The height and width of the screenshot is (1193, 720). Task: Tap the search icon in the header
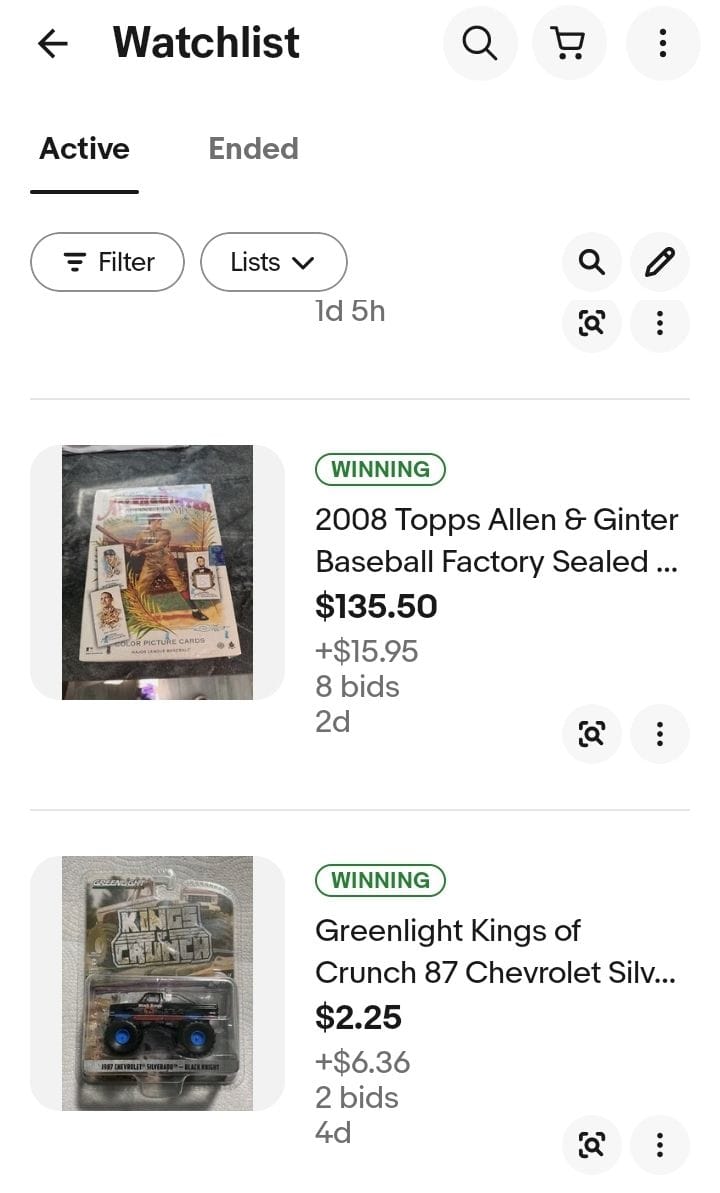tap(480, 43)
